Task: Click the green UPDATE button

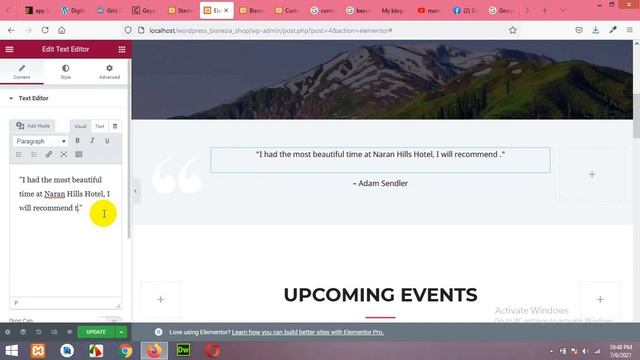Action: [x=96, y=332]
